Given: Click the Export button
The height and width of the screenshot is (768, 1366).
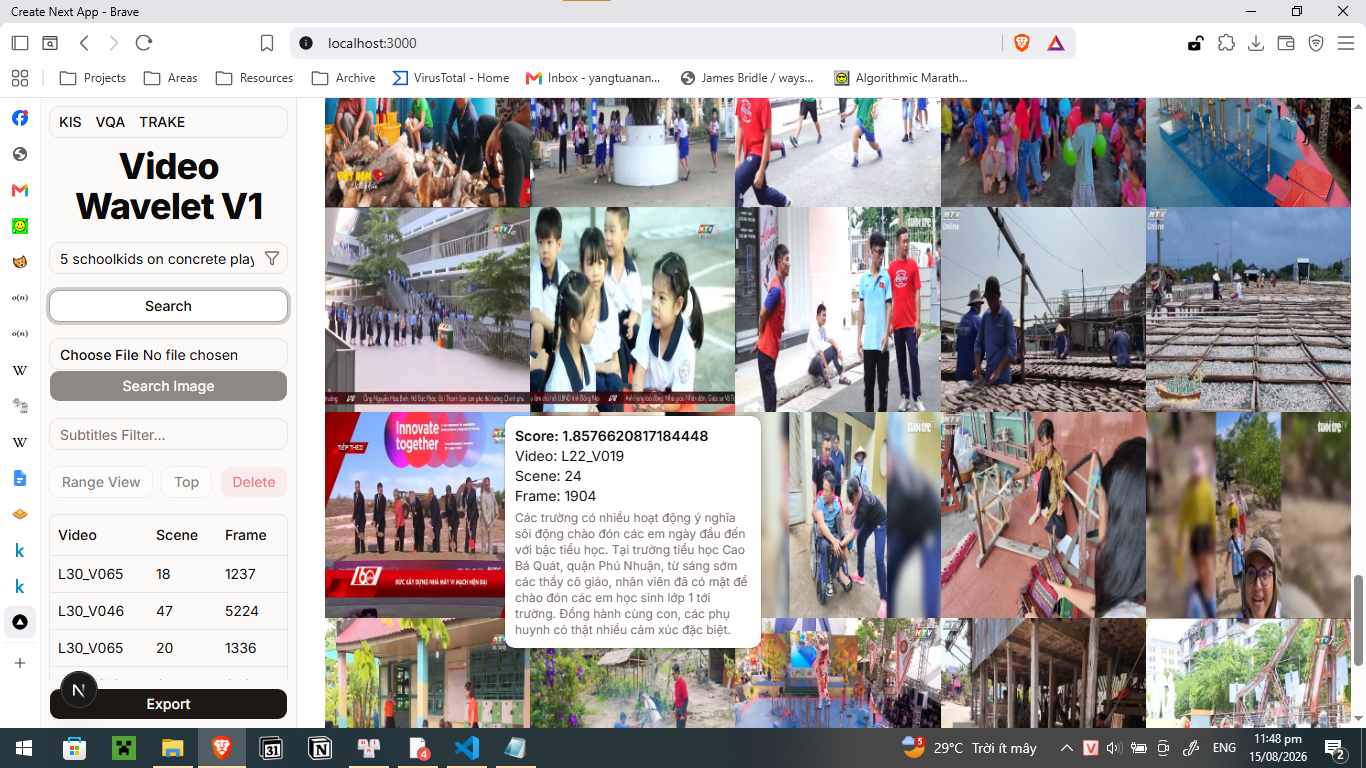Looking at the screenshot, I should coord(168,704).
